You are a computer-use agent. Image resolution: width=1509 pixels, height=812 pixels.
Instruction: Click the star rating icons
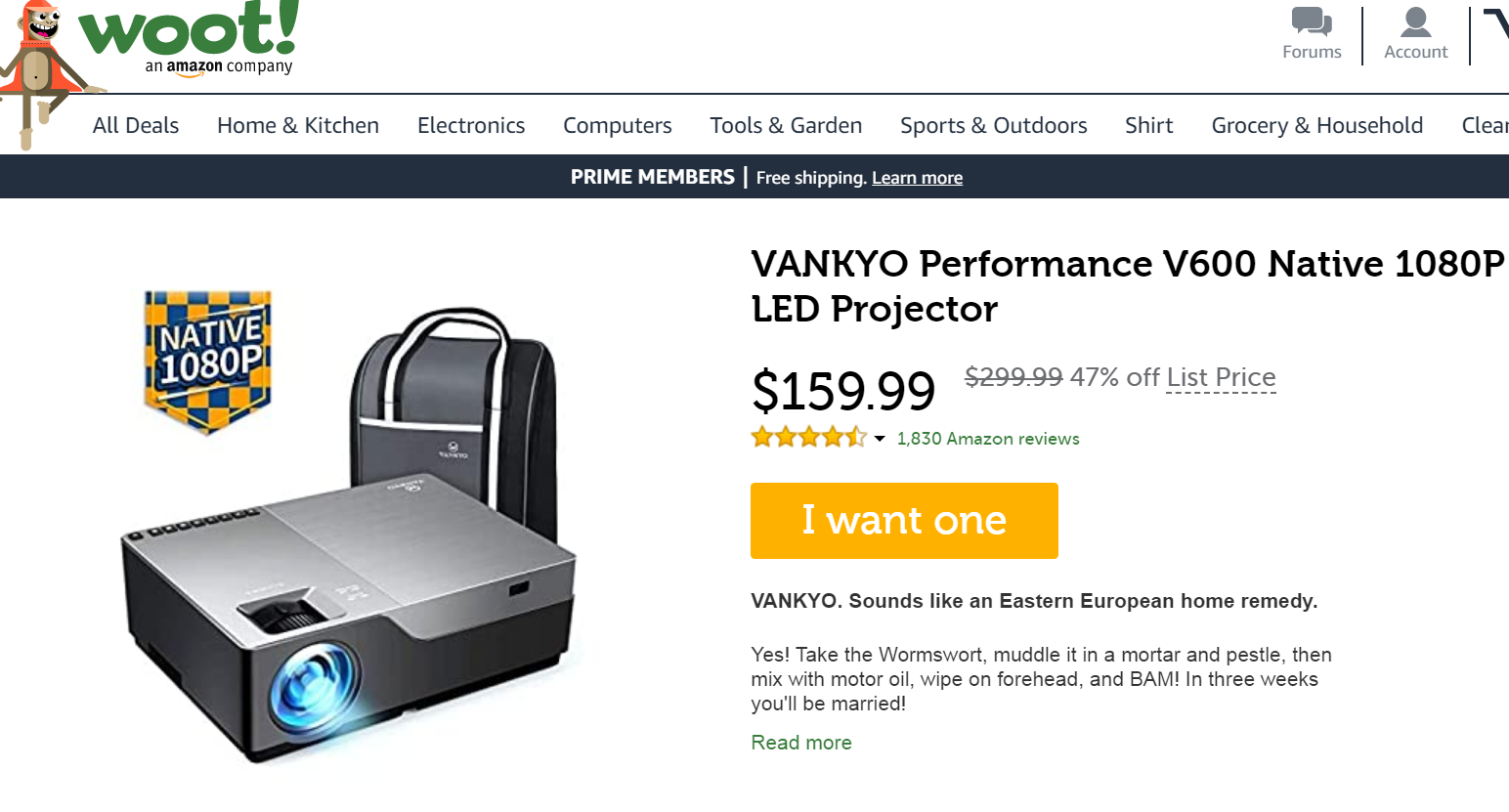point(808,438)
